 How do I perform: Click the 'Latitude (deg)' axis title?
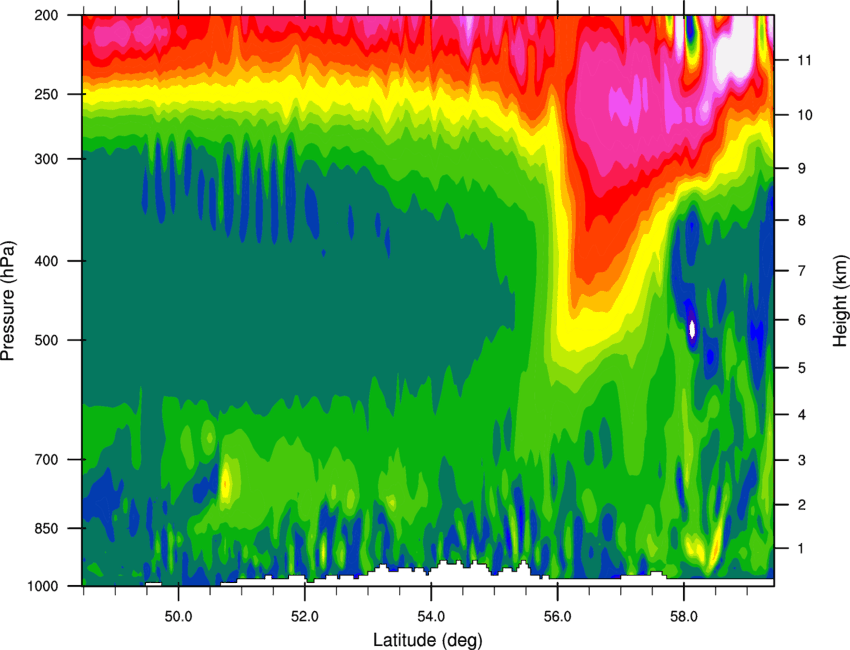coord(428,640)
